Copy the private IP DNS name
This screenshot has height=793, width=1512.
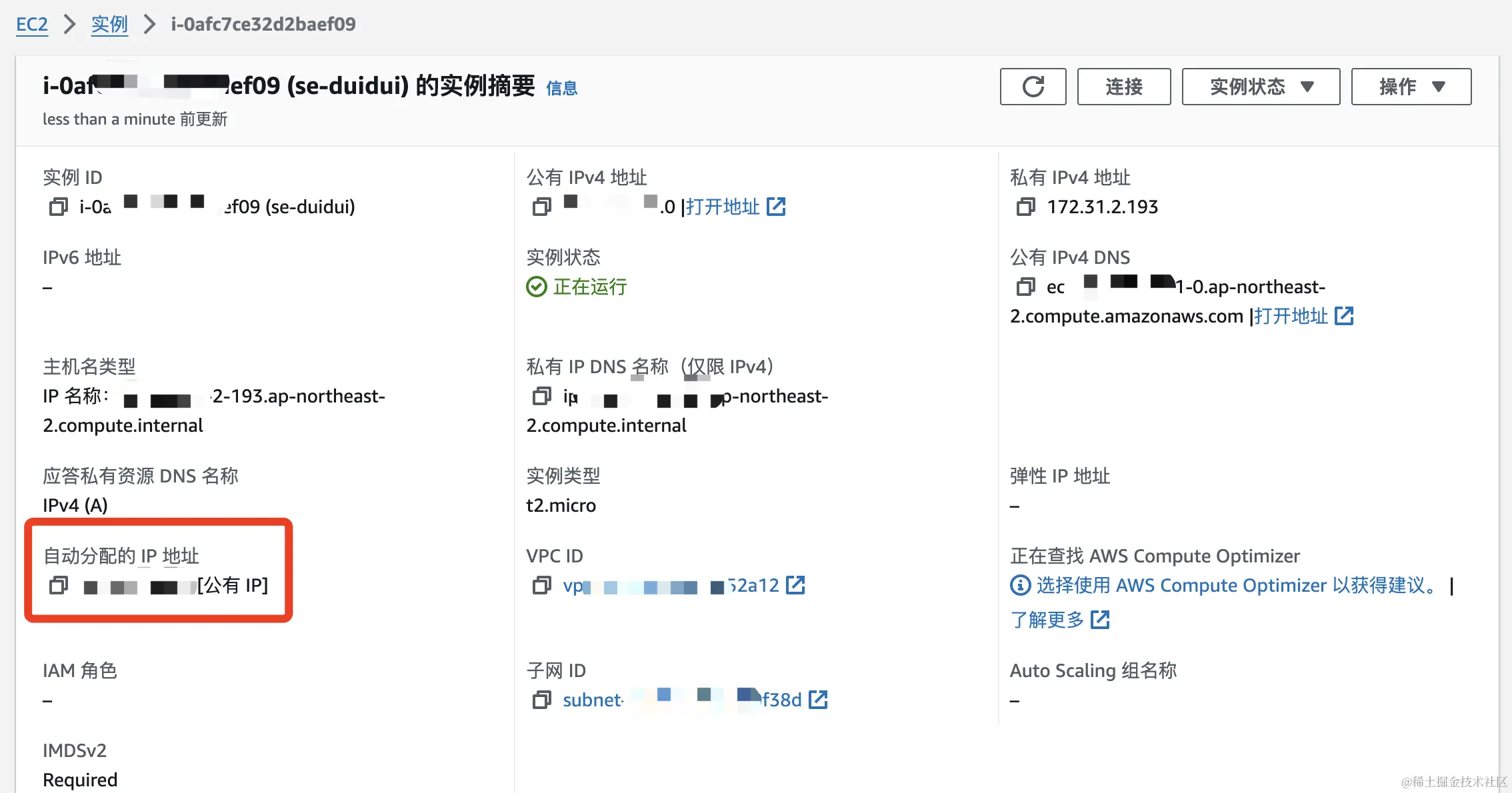(542, 396)
